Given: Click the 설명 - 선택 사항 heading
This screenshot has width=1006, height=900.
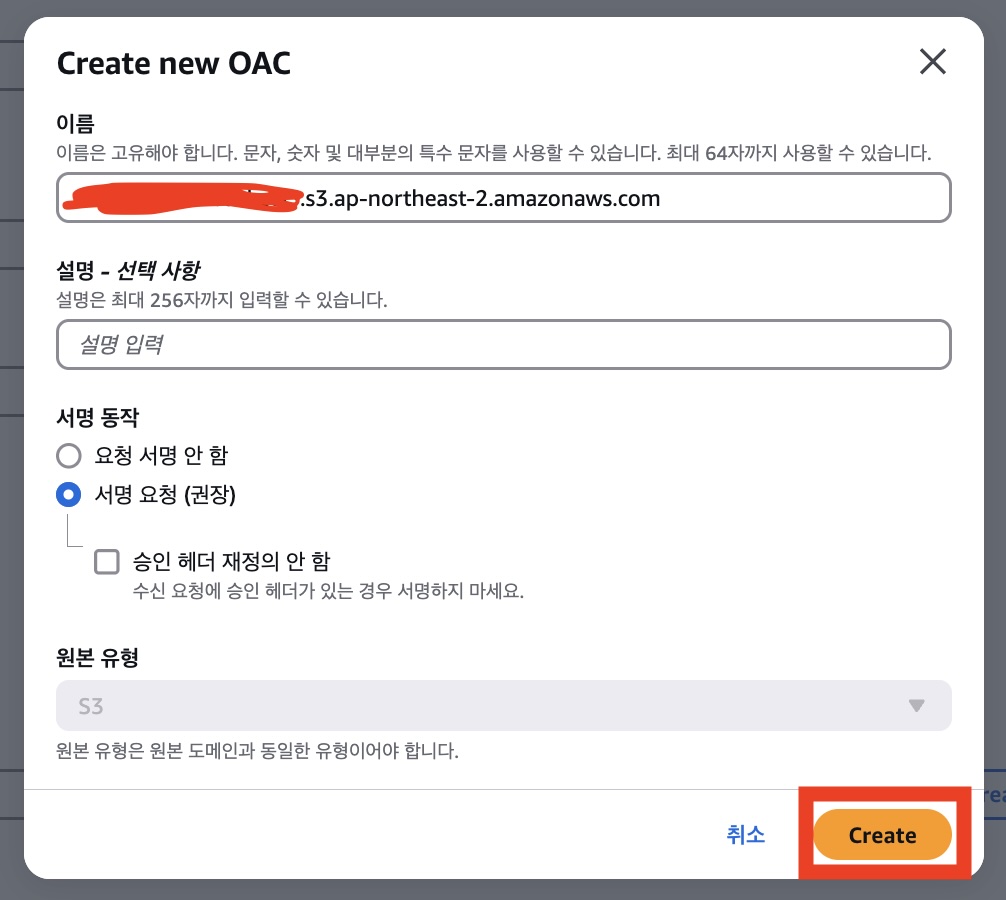Looking at the screenshot, I should click(128, 270).
